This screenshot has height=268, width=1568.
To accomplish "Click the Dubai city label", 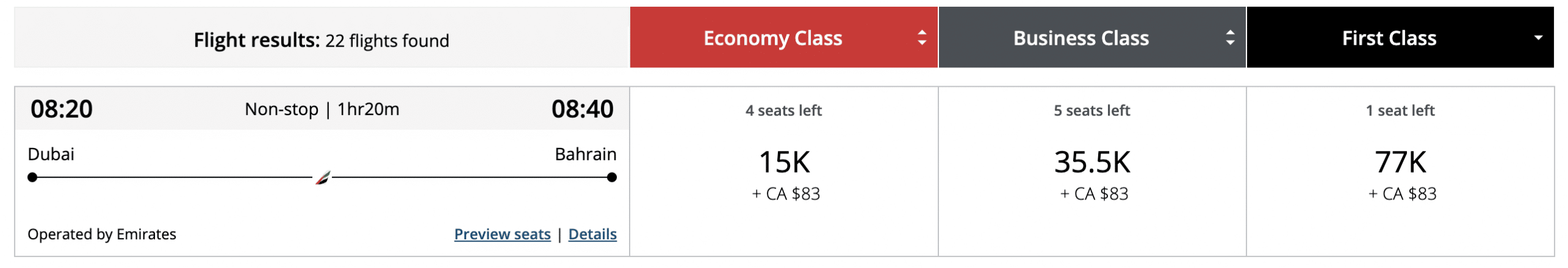I will click(51, 154).
